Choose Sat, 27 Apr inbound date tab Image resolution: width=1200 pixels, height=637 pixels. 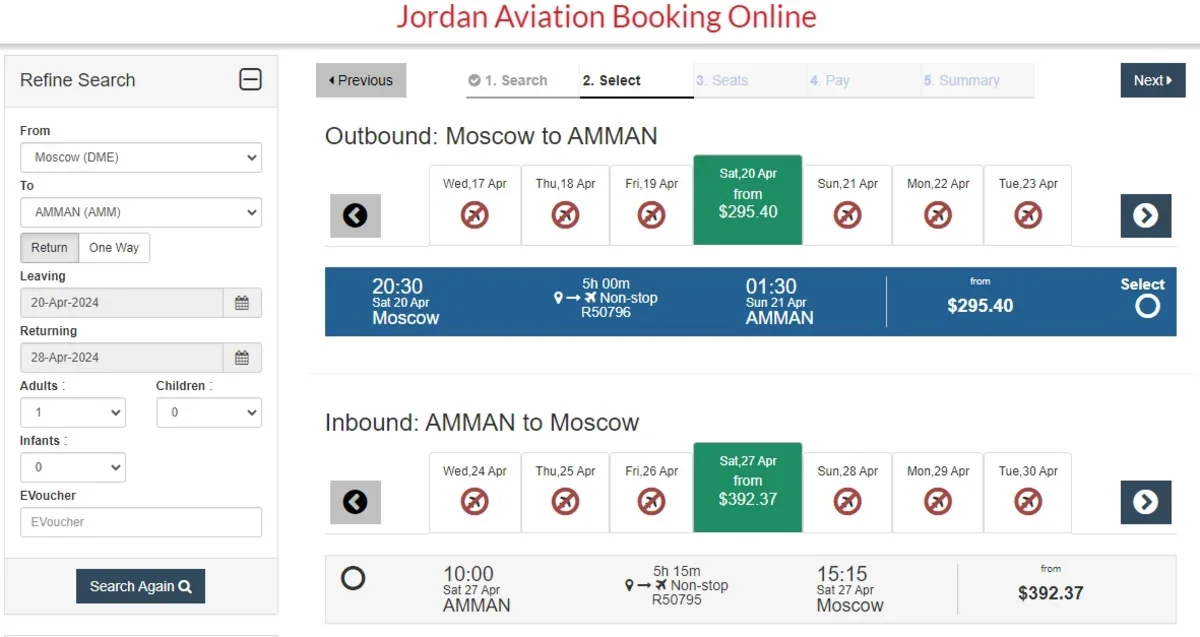tap(748, 488)
